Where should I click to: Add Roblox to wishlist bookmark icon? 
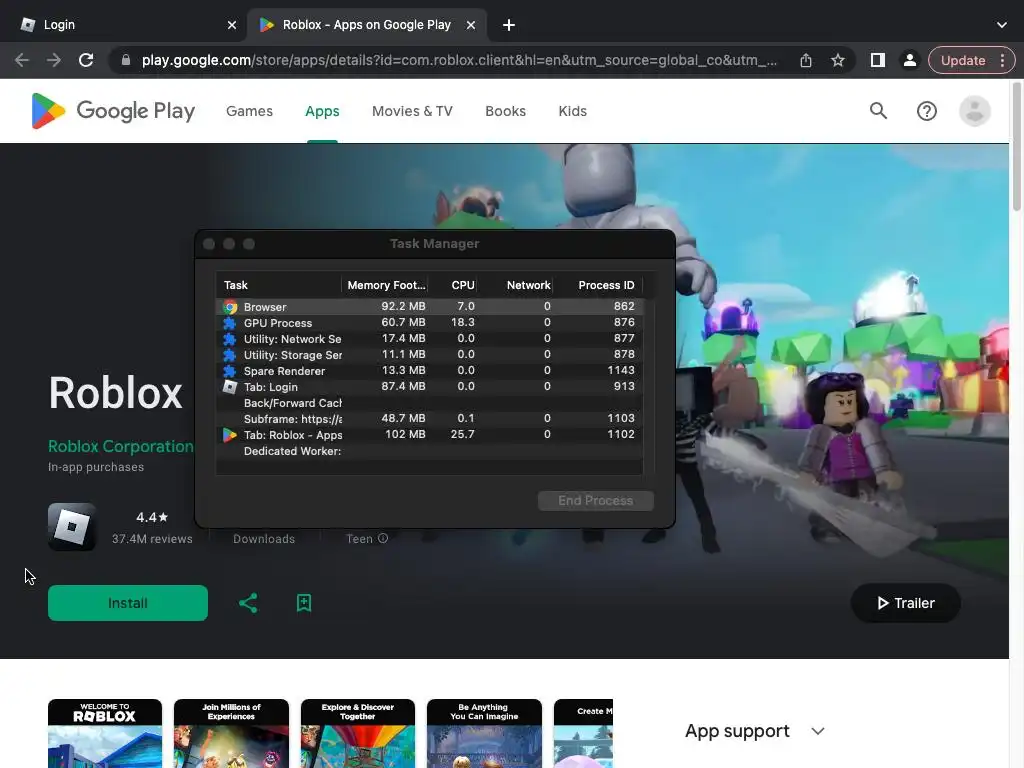[x=304, y=603]
